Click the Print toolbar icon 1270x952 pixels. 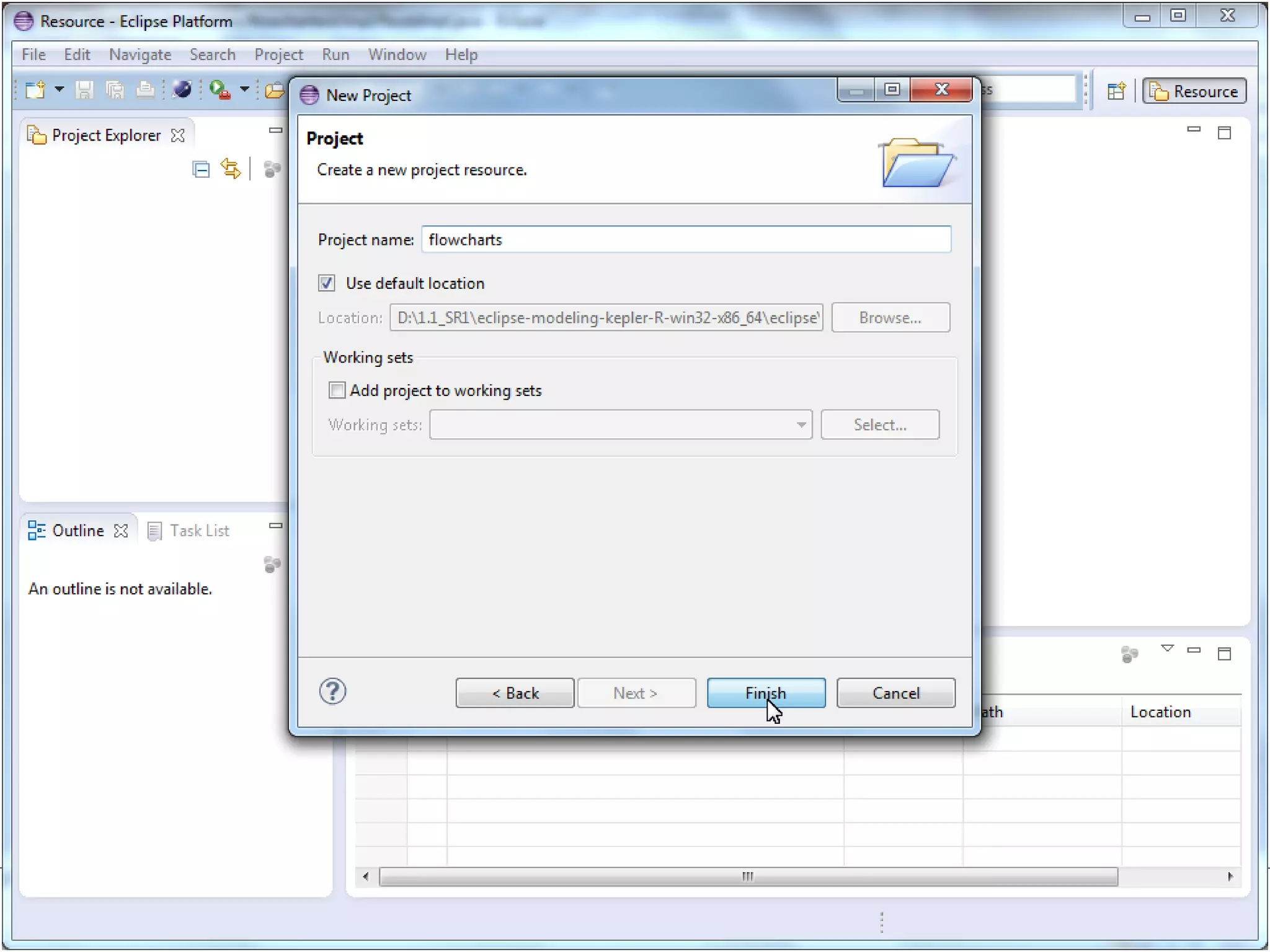click(x=145, y=90)
